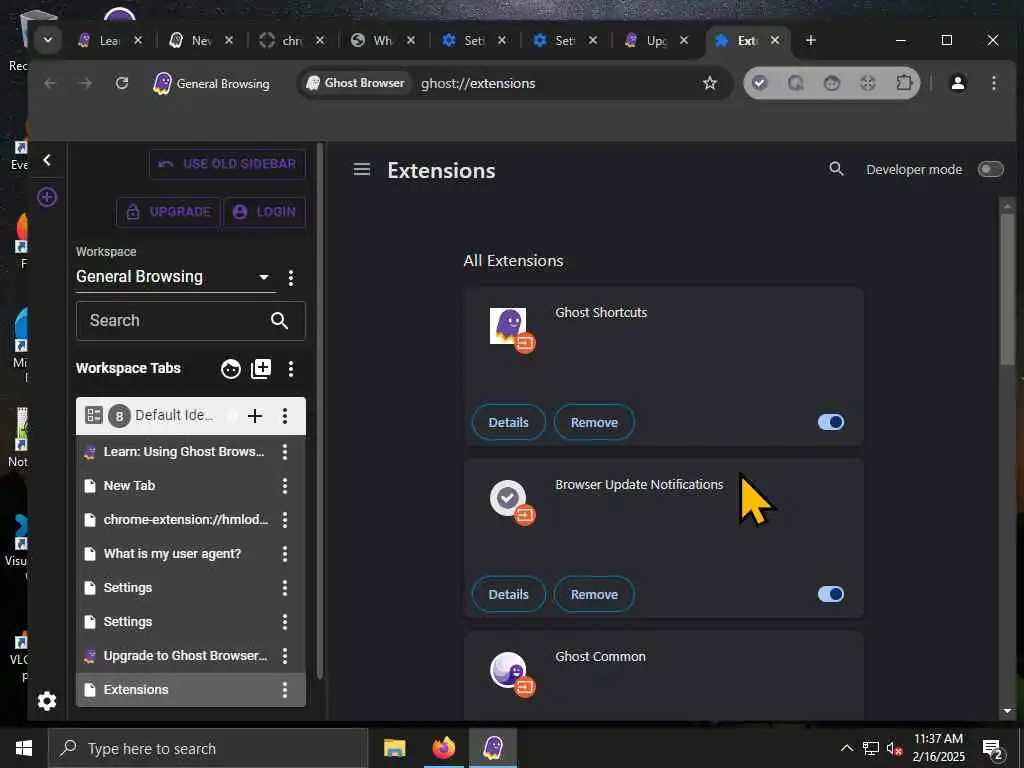Open the identity face extension icon in toolbar

coord(831,83)
